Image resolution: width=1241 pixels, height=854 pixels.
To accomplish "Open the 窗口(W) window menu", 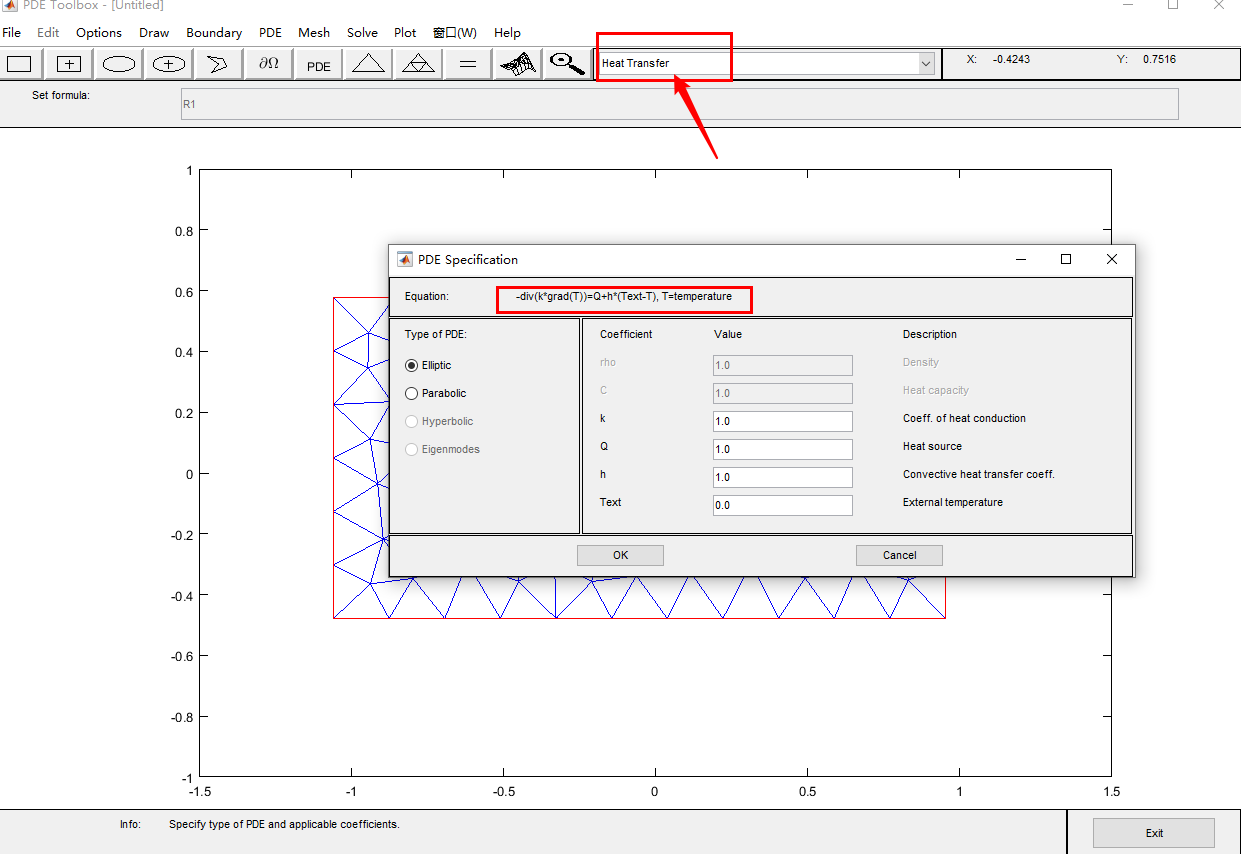I will click(x=455, y=33).
